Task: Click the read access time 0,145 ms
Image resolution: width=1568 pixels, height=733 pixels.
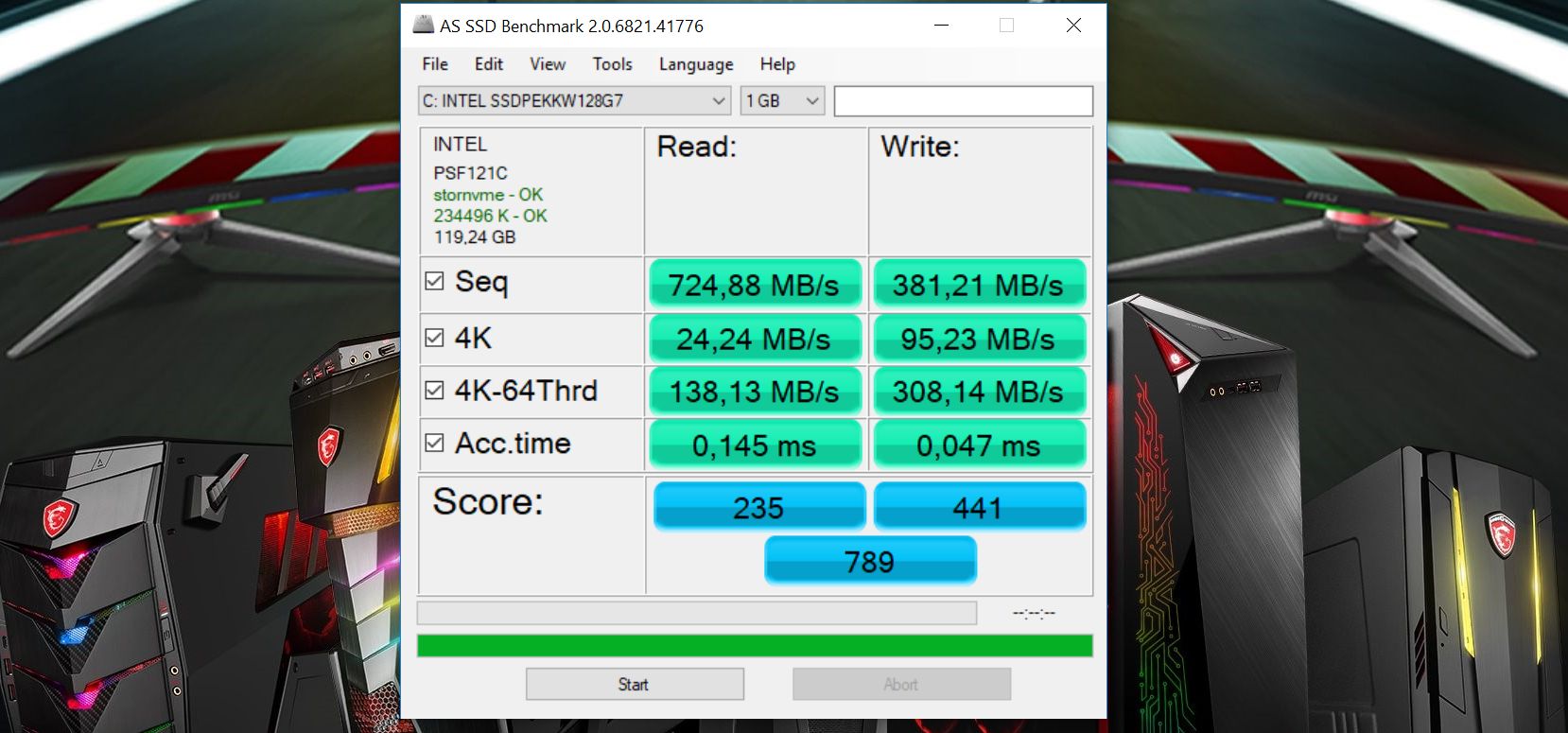Action: (x=755, y=445)
